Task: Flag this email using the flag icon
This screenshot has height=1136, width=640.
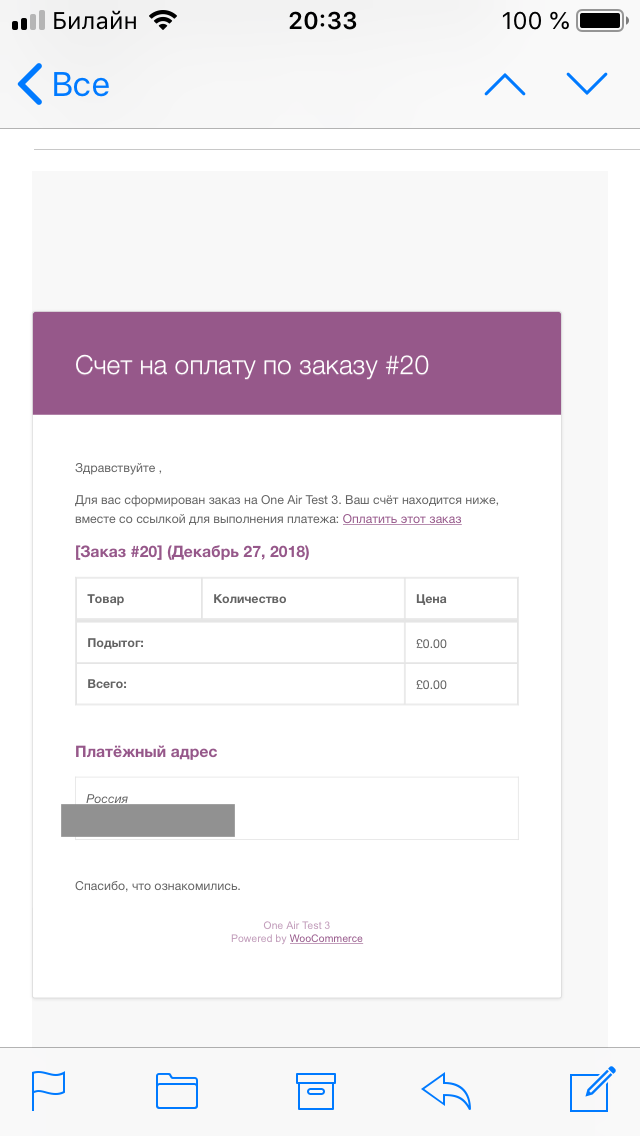Action: tap(47, 1090)
